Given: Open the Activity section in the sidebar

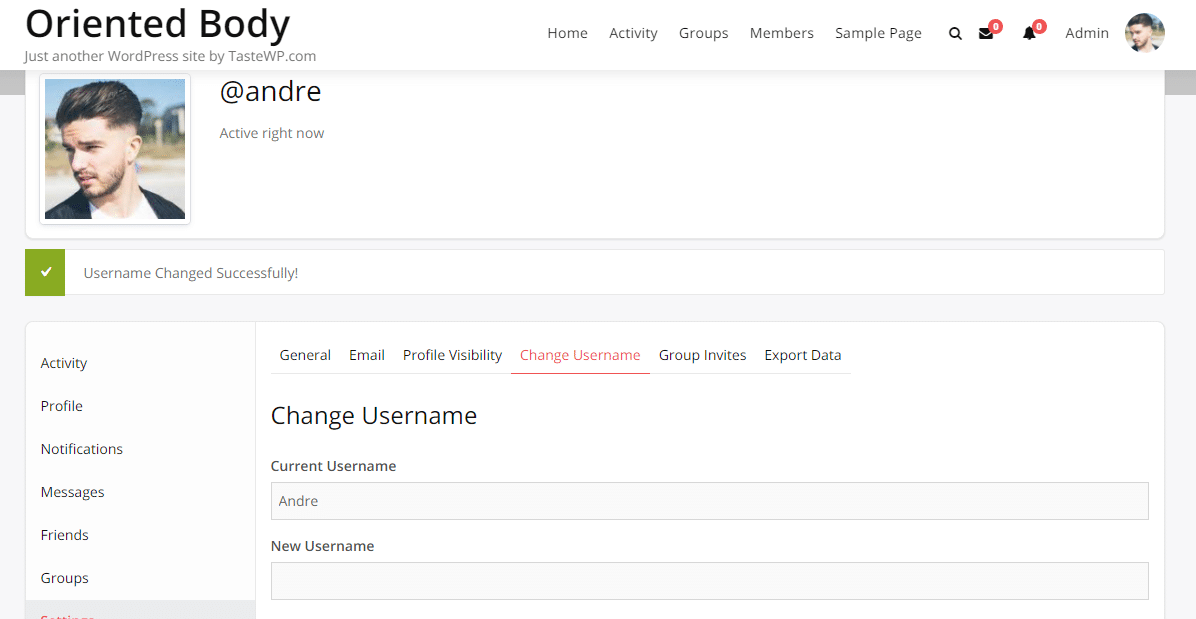Looking at the screenshot, I should (x=63, y=363).
